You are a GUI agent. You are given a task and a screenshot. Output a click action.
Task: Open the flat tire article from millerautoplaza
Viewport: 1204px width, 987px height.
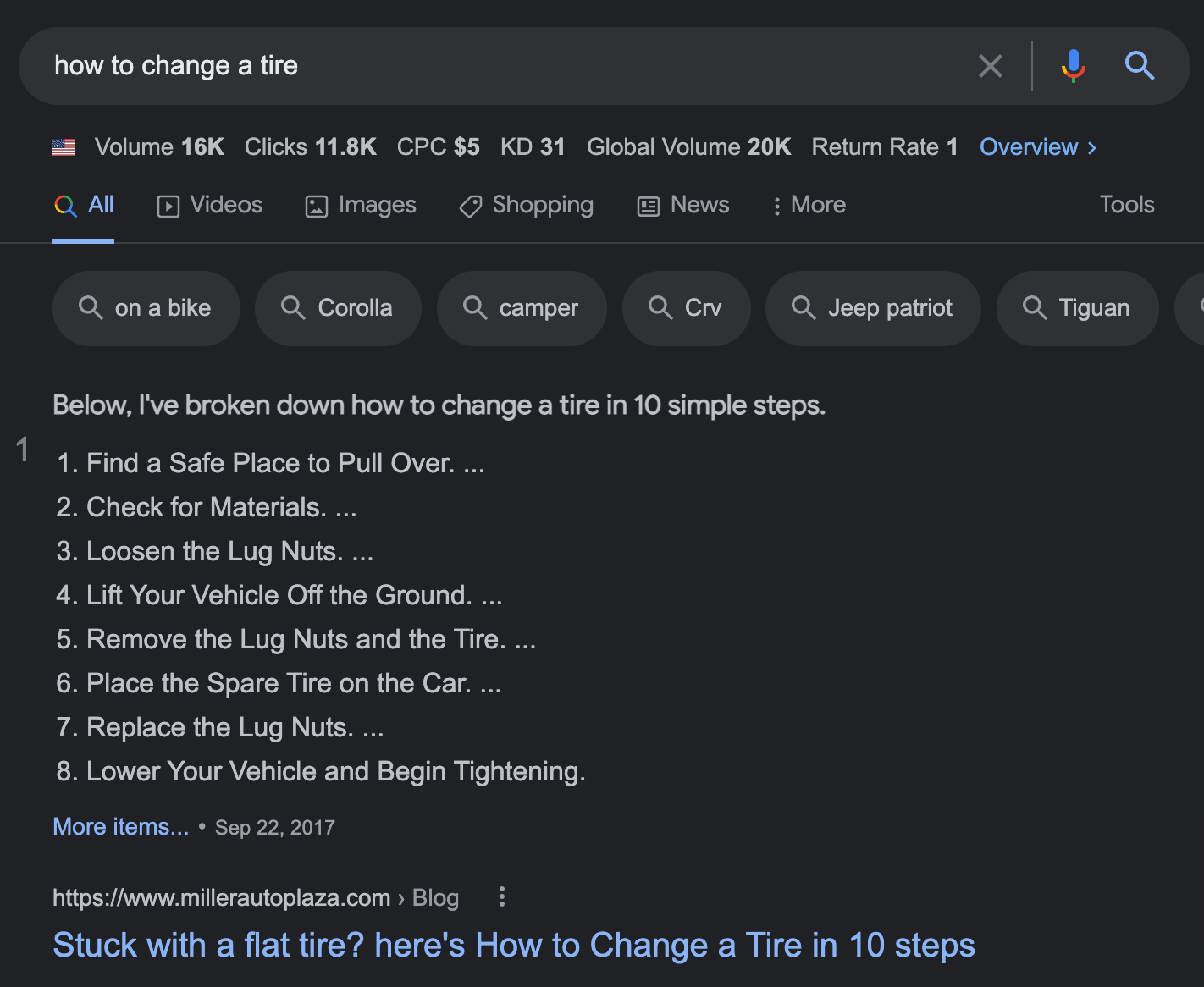pyautogui.click(x=514, y=944)
